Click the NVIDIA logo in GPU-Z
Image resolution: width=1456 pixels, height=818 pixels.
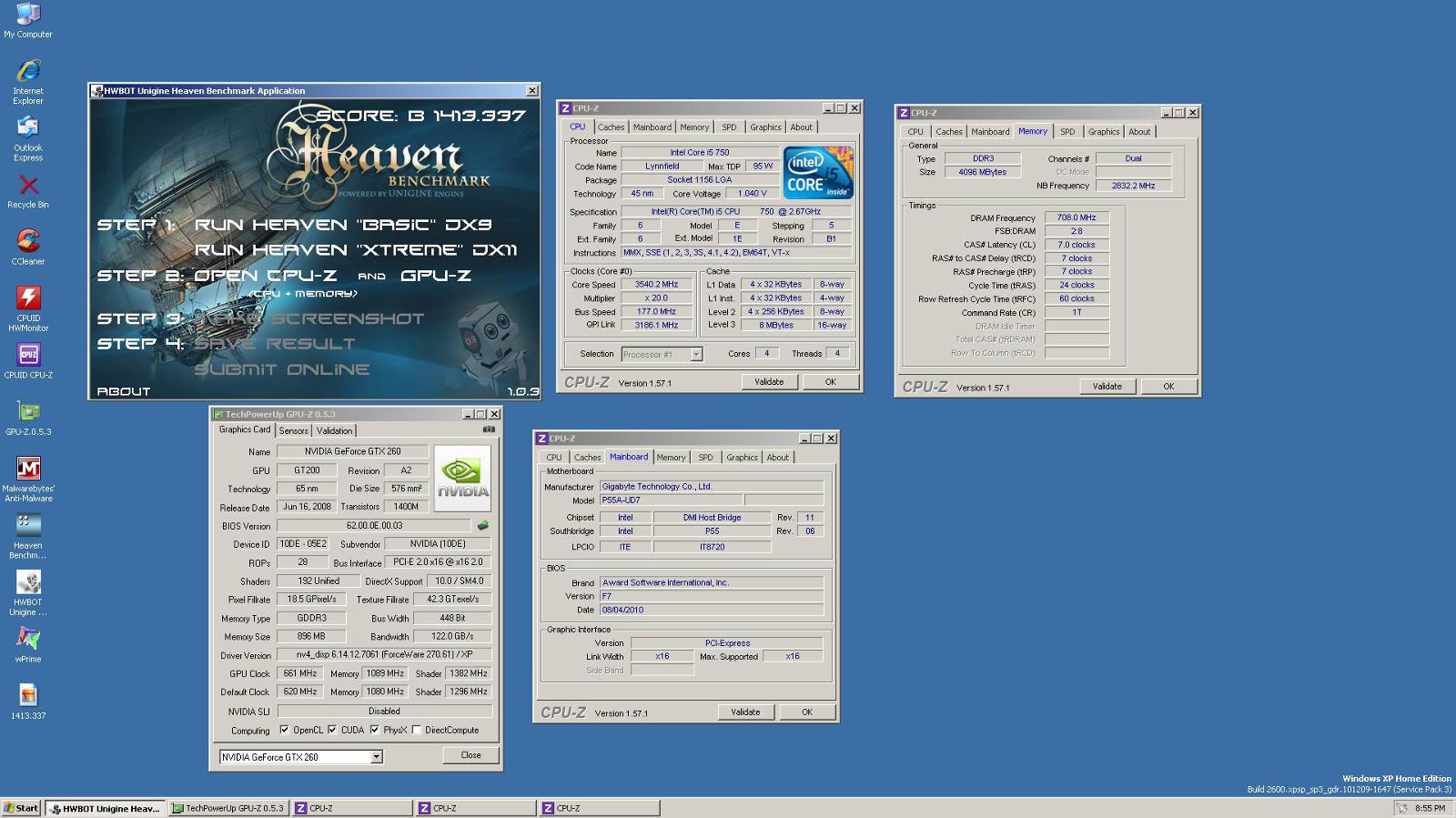(462, 478)
